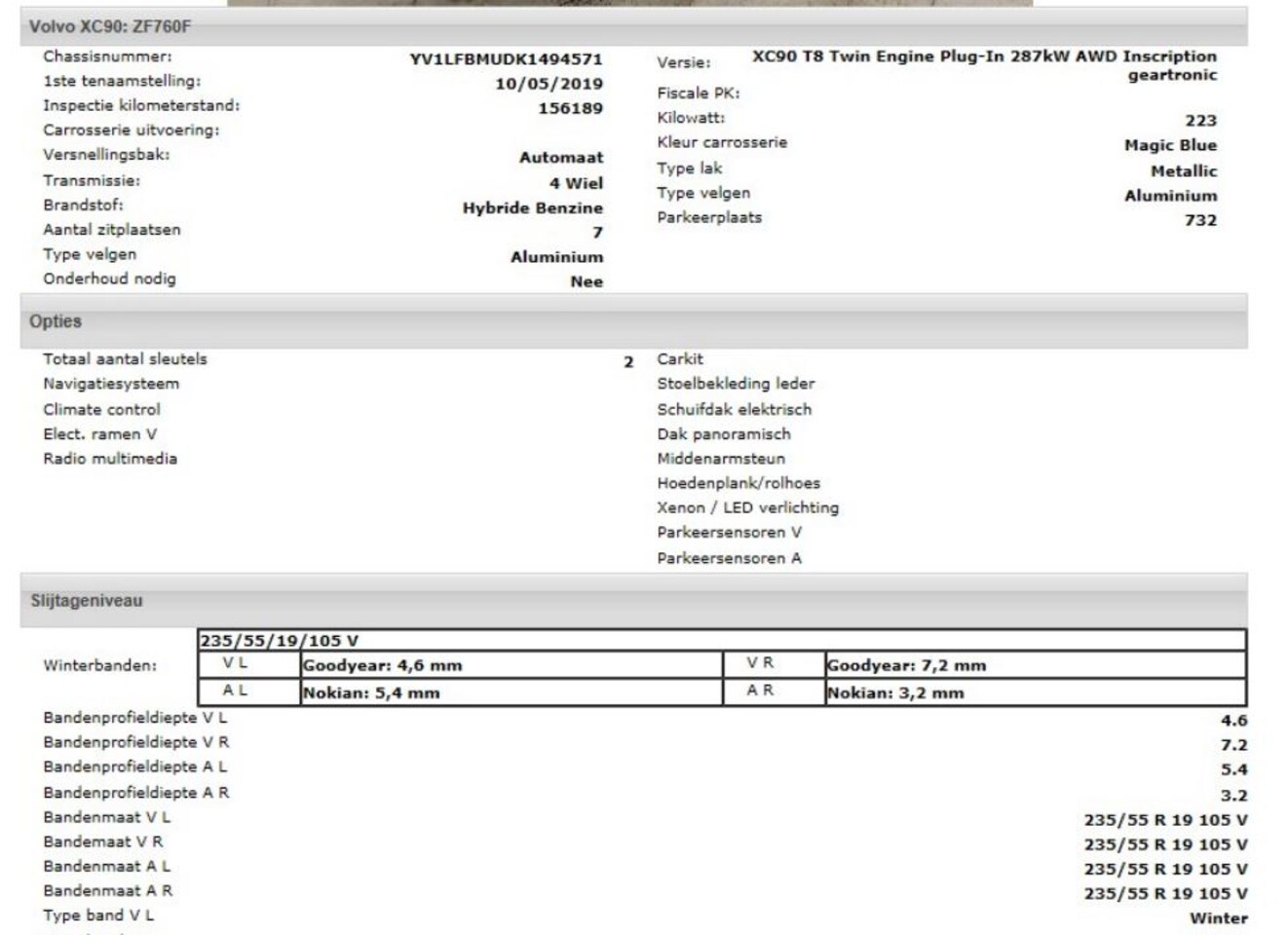This screenshot has height=935, width=1288.
Task: Click the Nokian: 3,2 mm cell
Action: click(1035, 692)
